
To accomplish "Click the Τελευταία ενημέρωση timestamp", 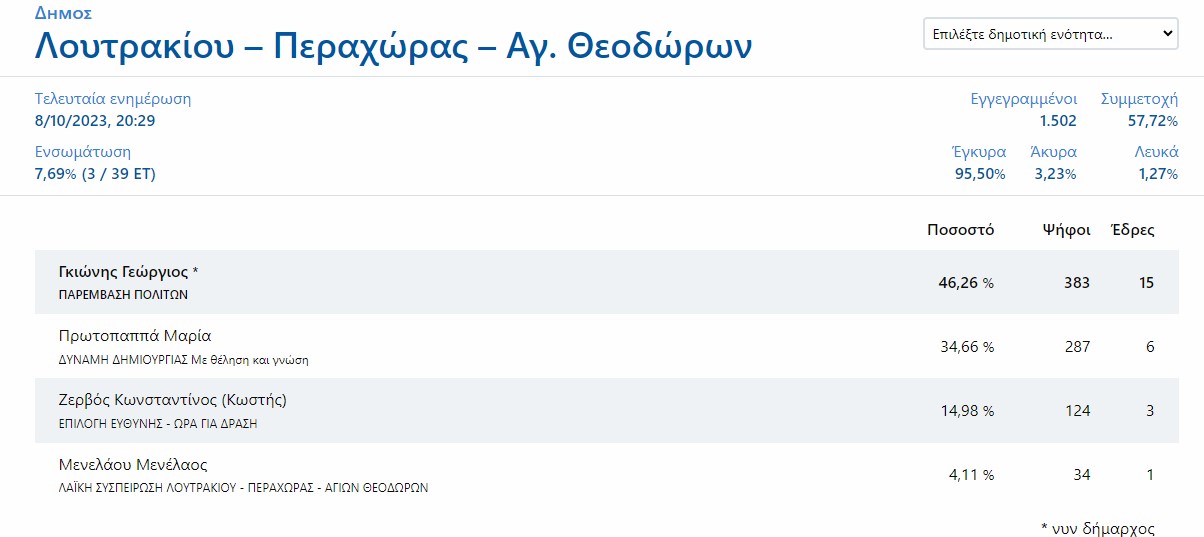I will click(95, 121).
